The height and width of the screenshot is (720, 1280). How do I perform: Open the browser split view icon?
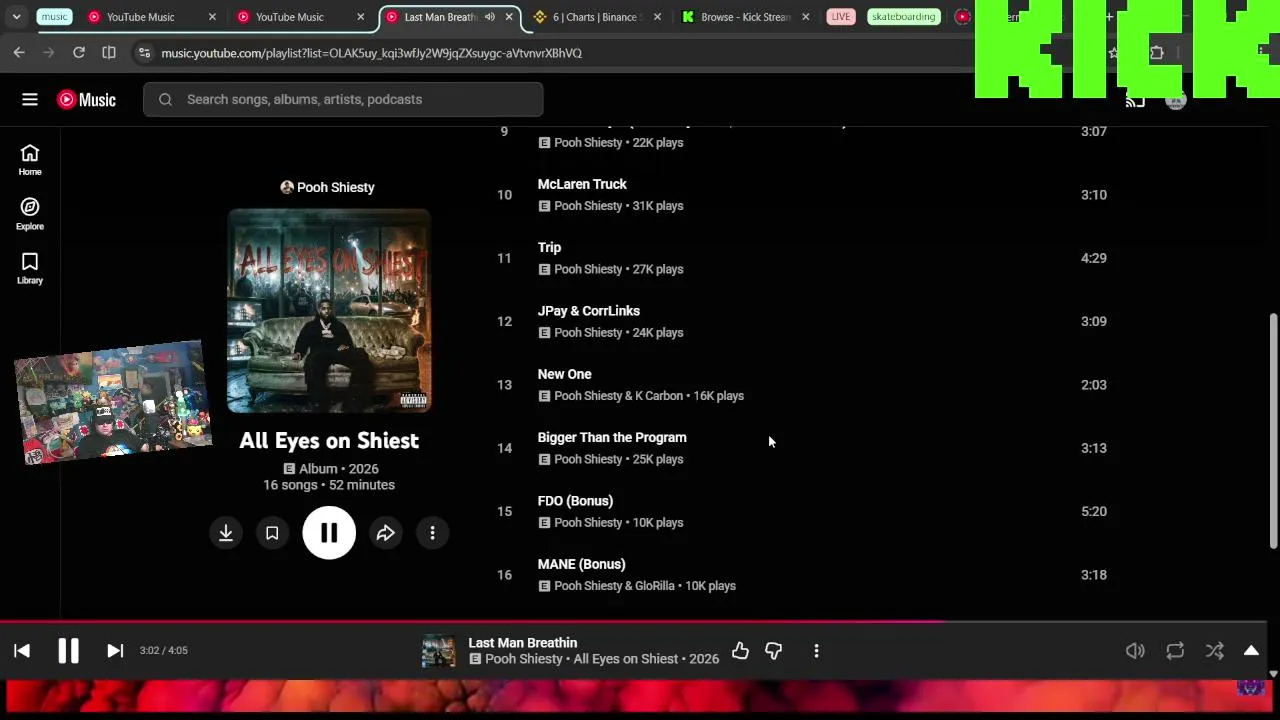(109, 53)
